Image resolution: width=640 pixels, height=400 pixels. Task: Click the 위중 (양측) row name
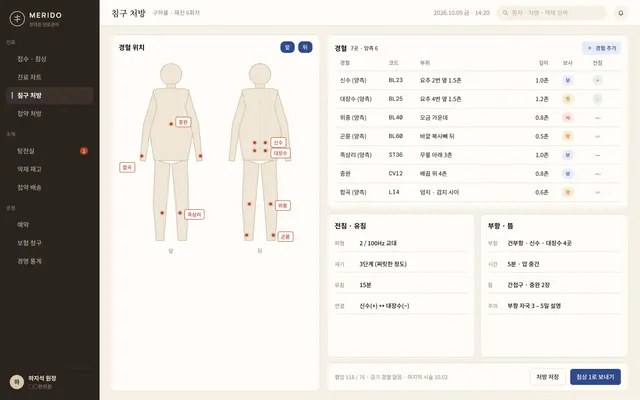coord(353,118)
